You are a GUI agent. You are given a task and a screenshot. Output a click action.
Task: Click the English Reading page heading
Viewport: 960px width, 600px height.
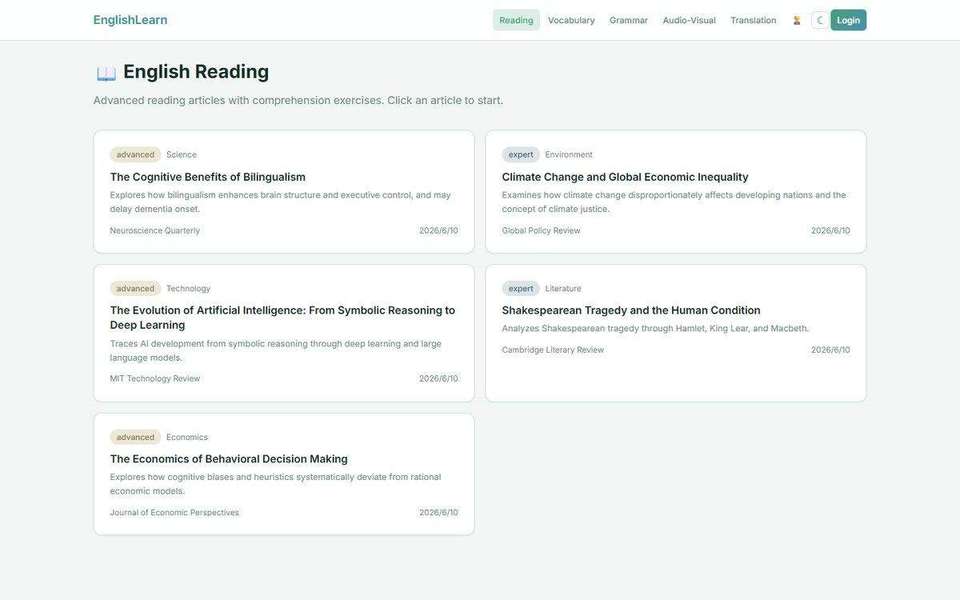click(x=196, y=72)
